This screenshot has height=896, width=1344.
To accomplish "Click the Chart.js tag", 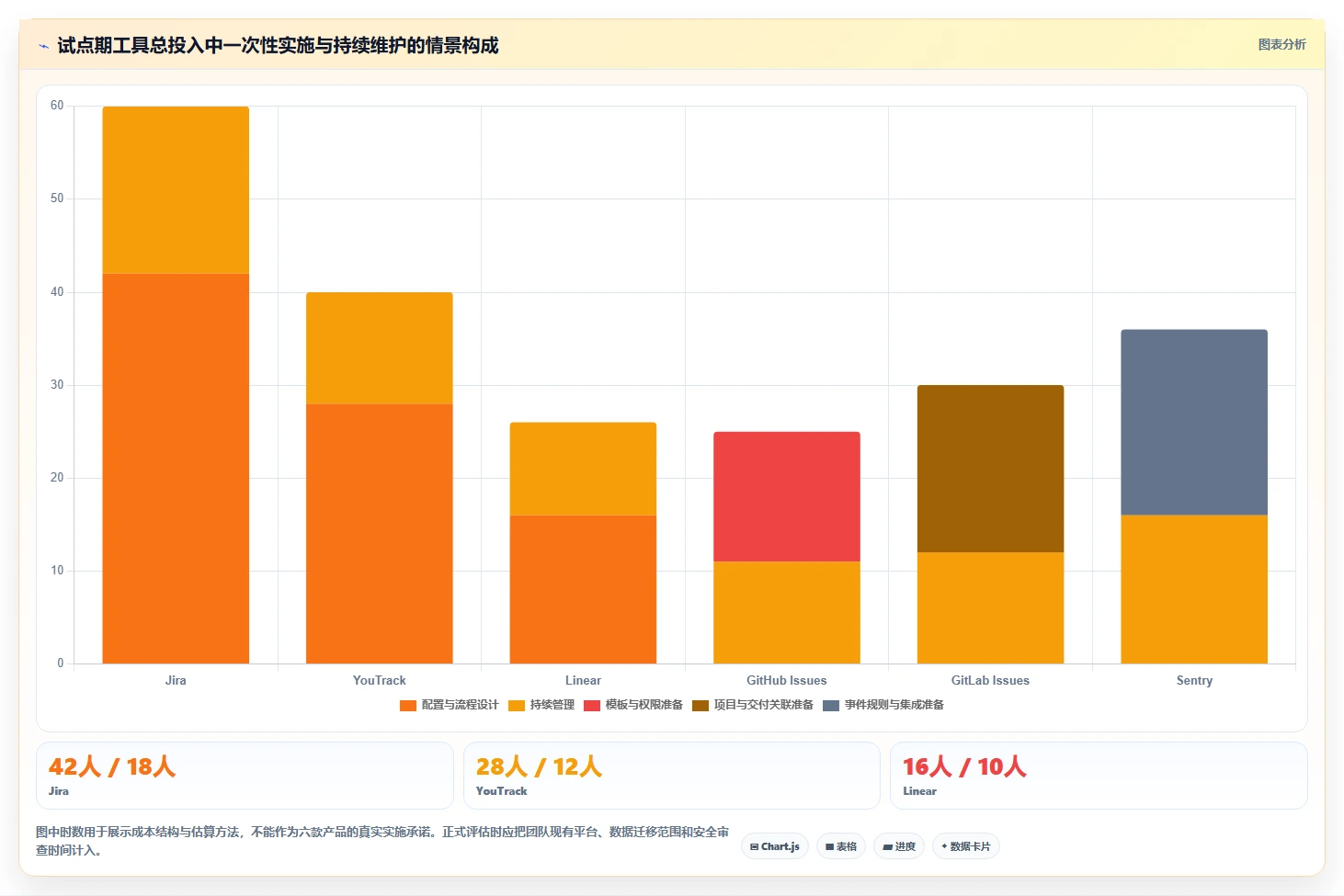I will [775, 846].
